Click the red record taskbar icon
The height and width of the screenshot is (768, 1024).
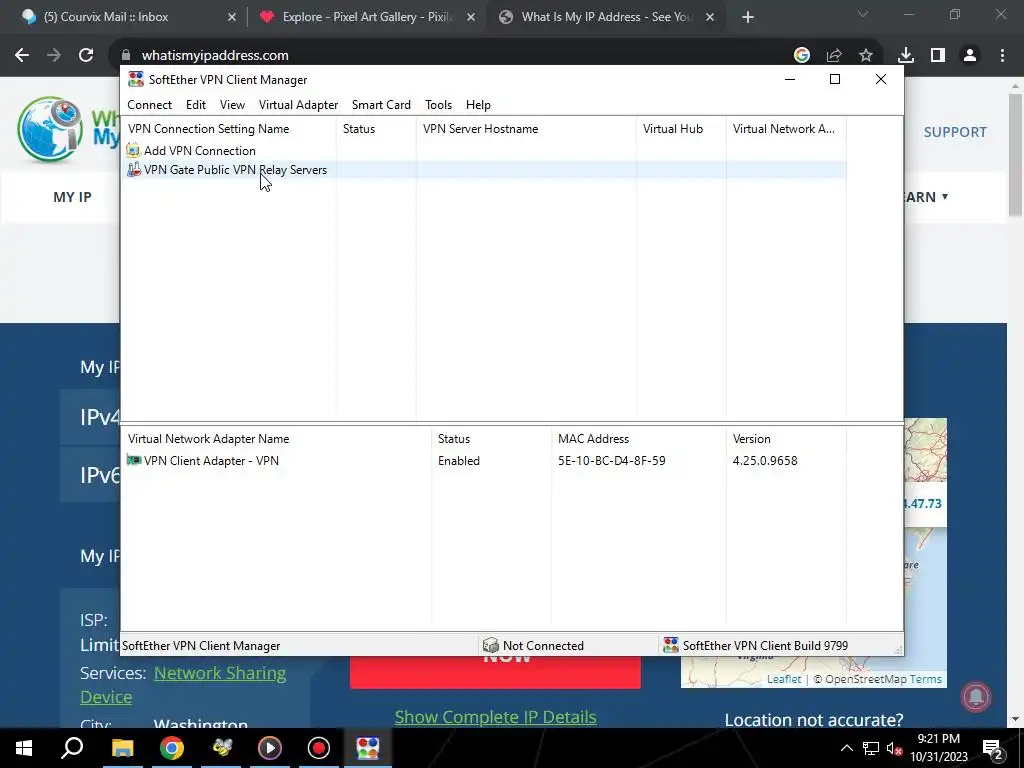coord(319,748)
